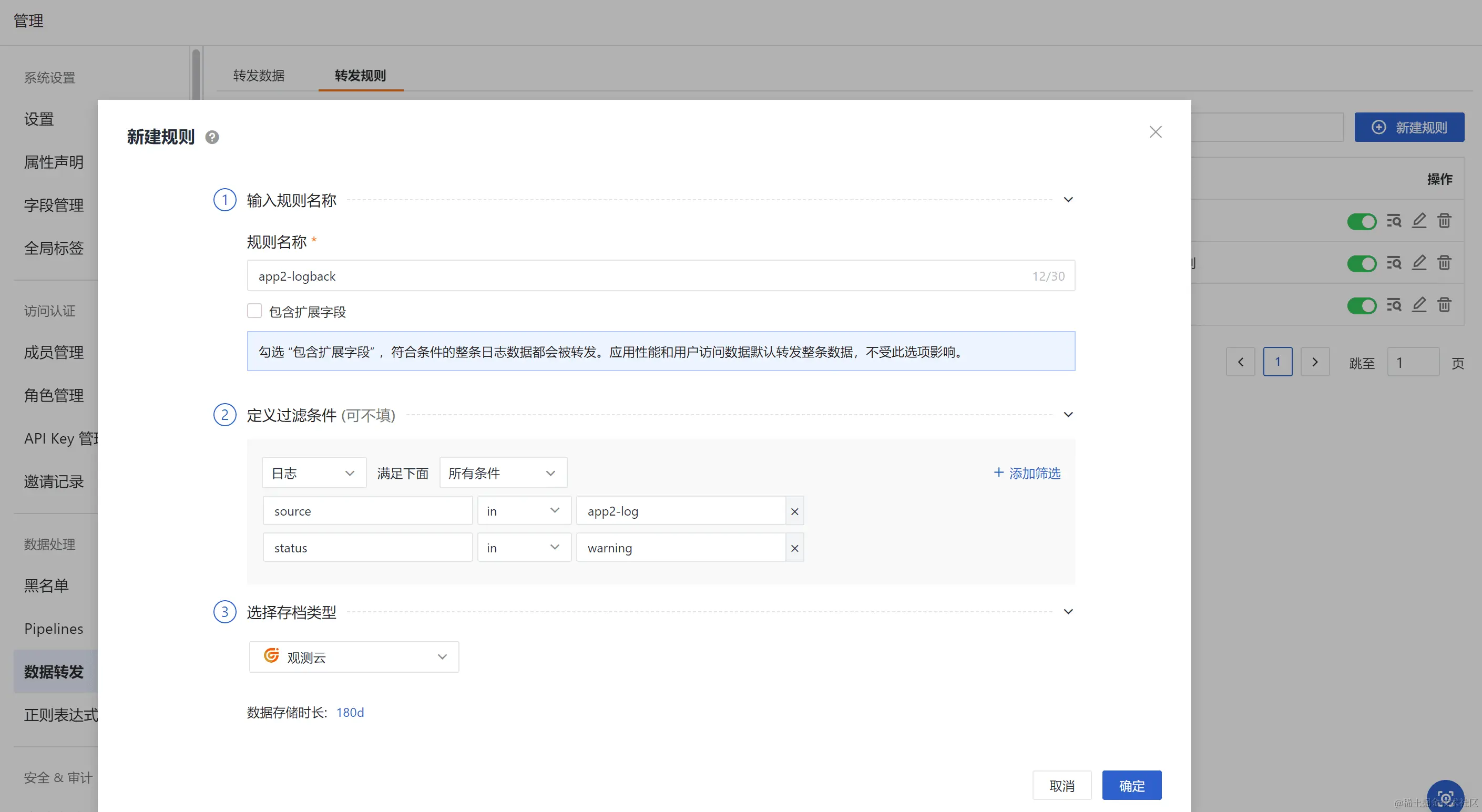Open 数据转发 in the sidebar menu
This screenshot has width=1482, height=812.
coord(54,672)
